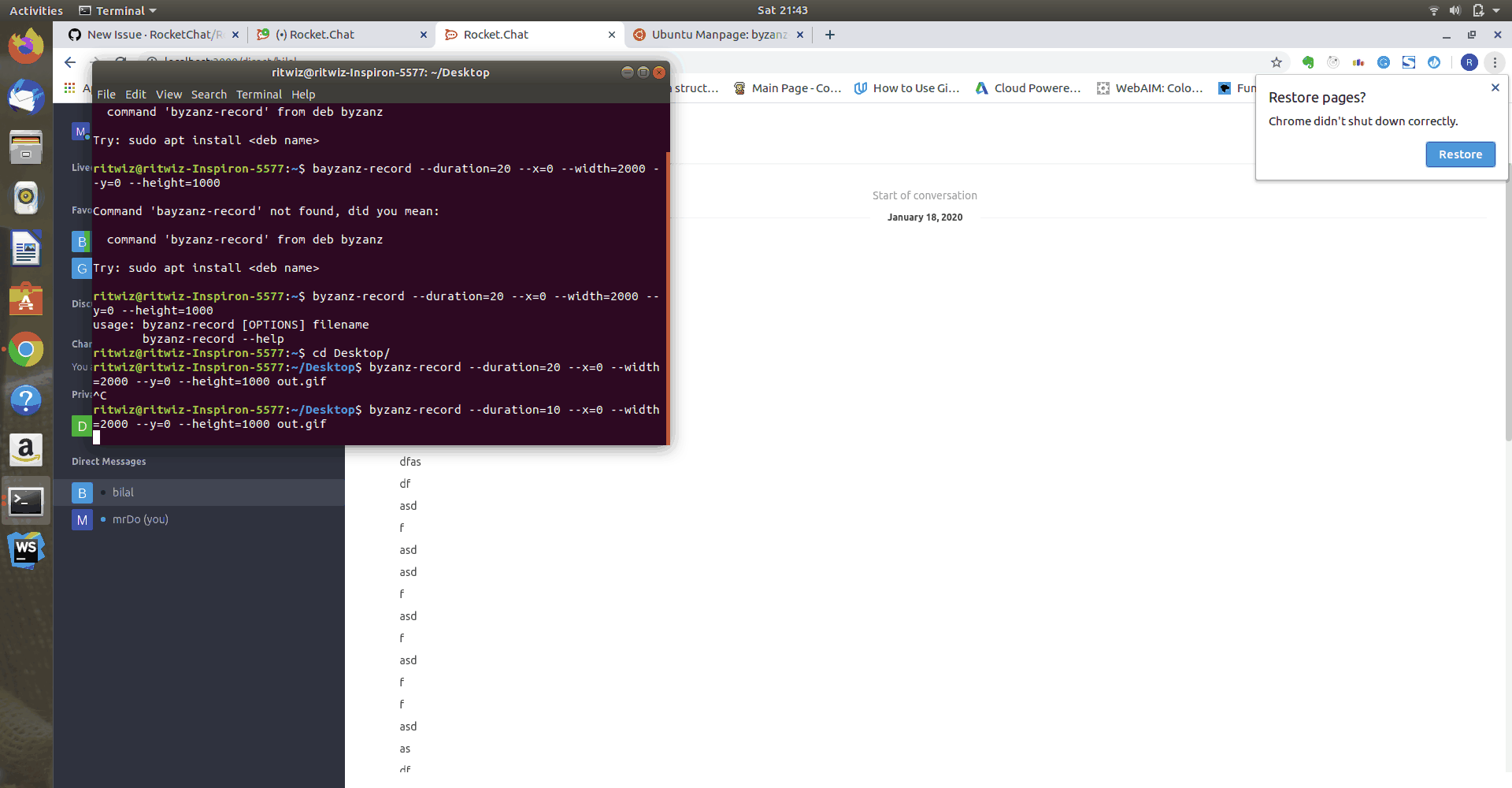This screenshot has height=788, width=1512.
Task: Open the Chrome three-dot menu
Action: 1495,62
